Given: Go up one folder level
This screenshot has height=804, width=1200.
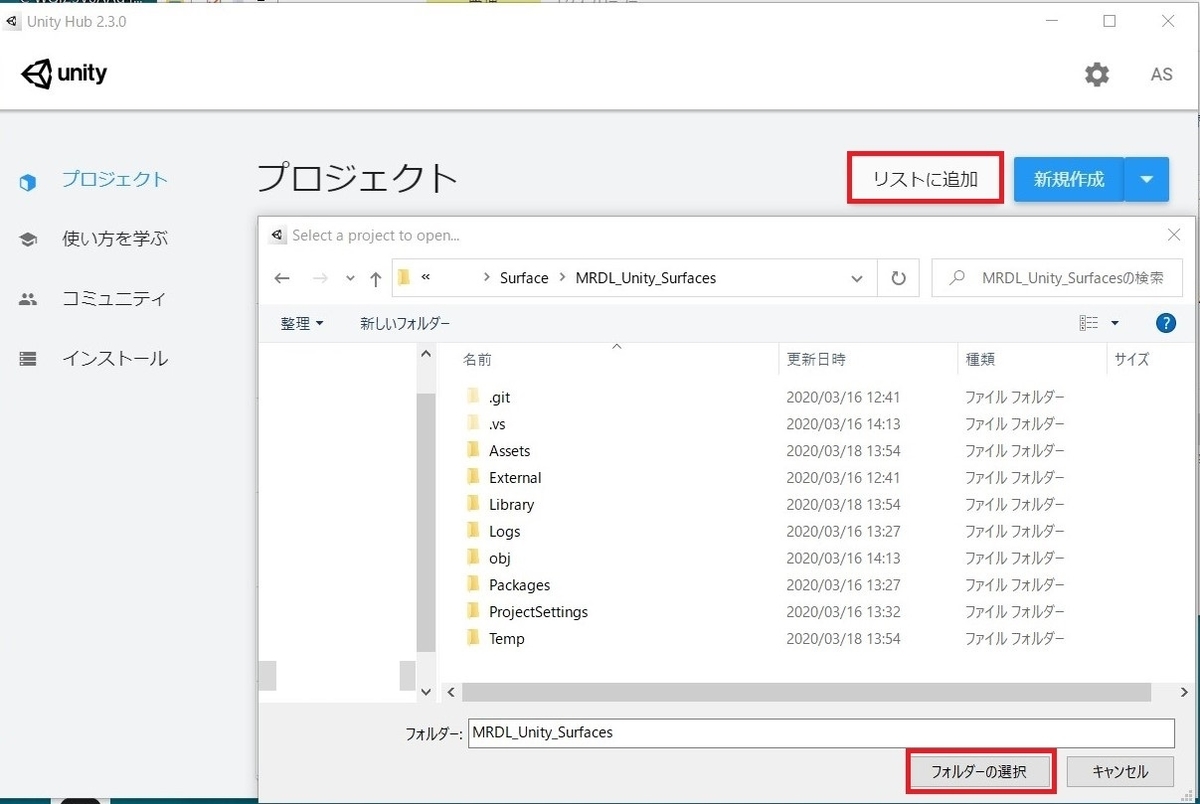Looking at the screenshot, I should (x=375, y=279).
